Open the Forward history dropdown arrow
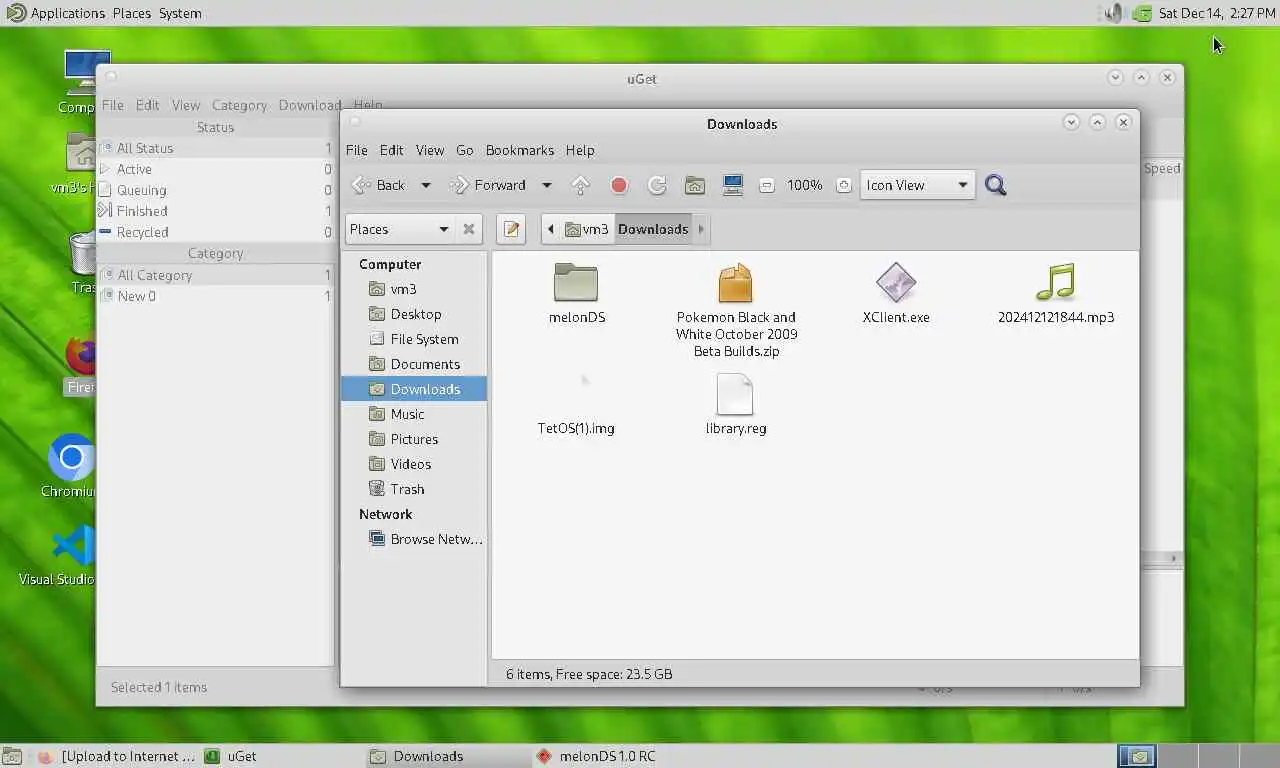1280x768 pixels. pos(546,185)
